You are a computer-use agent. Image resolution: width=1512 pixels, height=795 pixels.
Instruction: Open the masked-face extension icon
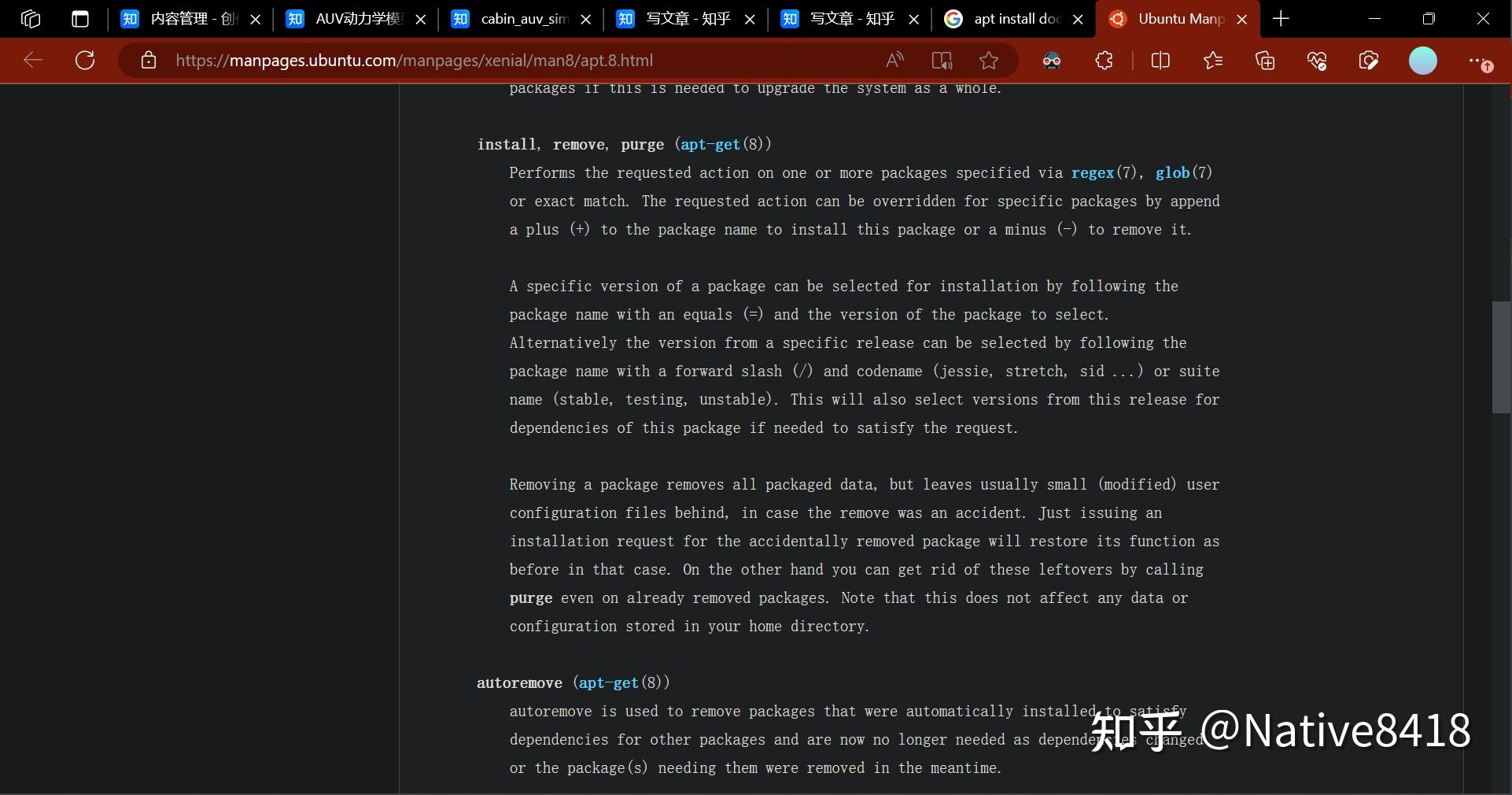[x=1052, y=61]
